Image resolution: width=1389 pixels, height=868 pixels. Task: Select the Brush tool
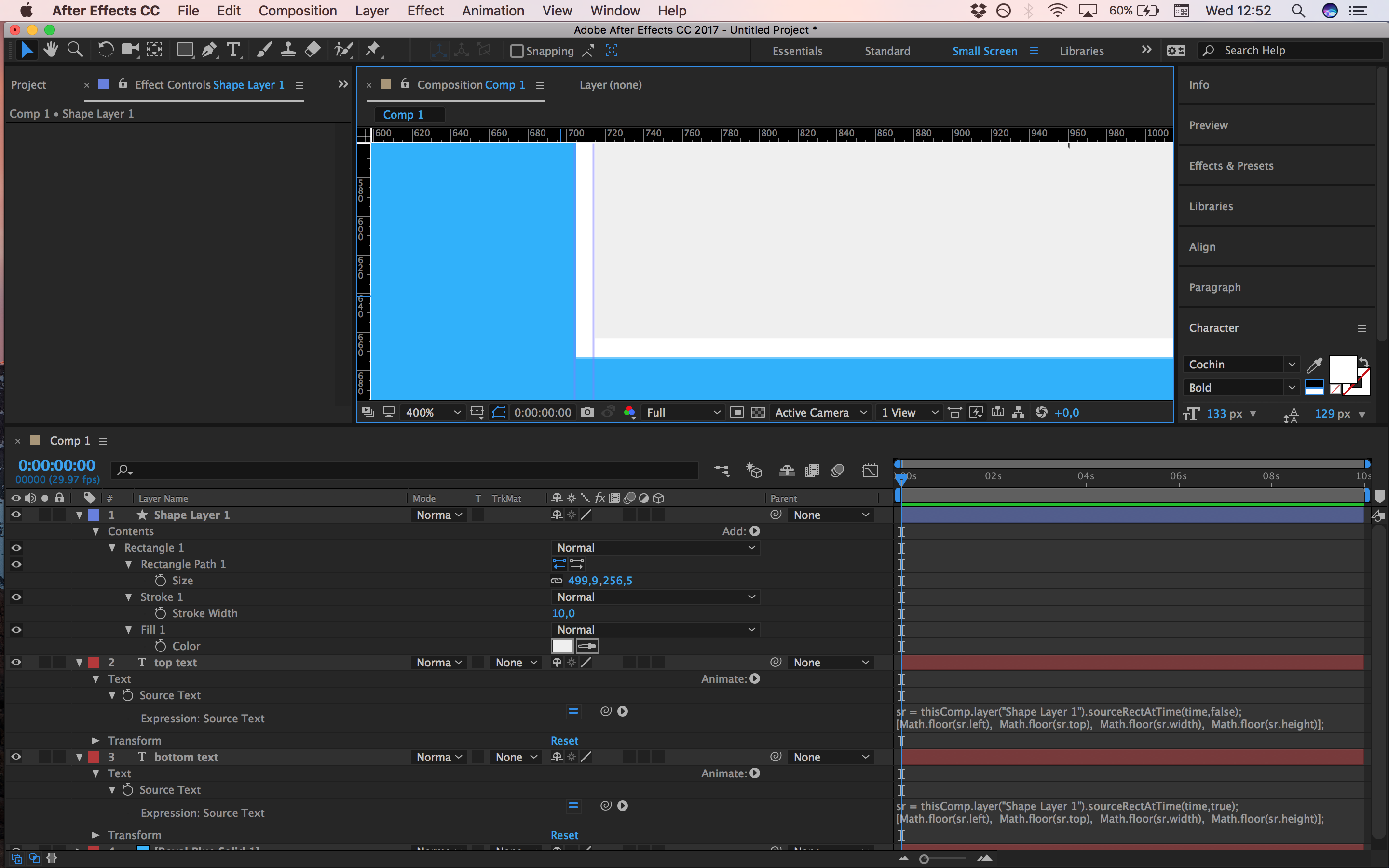tap(263, 51)
